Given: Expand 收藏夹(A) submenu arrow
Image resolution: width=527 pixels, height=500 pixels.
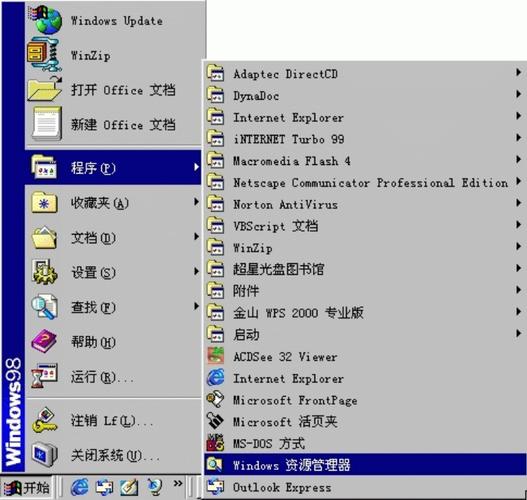Looking at the screenshot, I should 196,202.
